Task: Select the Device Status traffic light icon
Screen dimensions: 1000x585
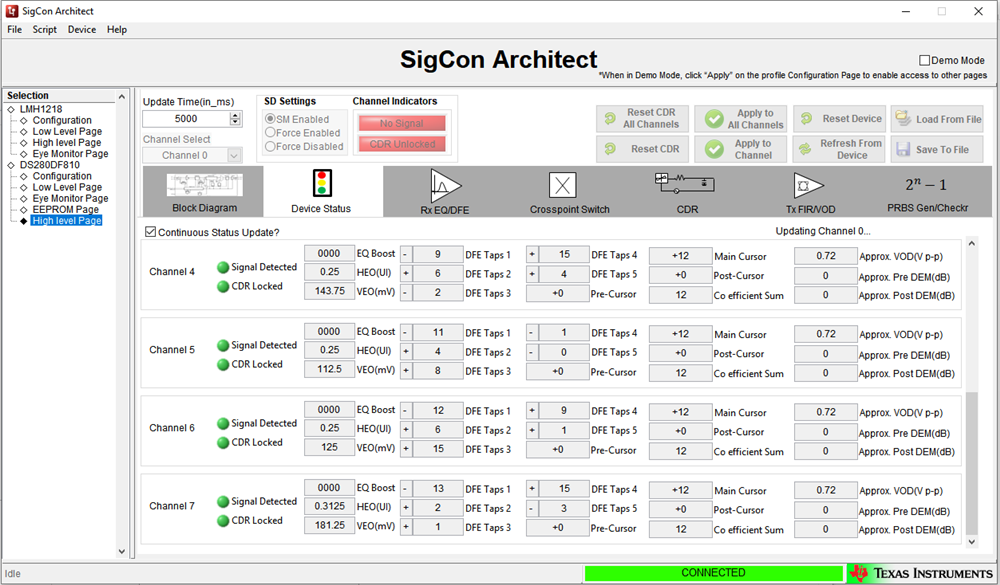Action: click(322, 183)
